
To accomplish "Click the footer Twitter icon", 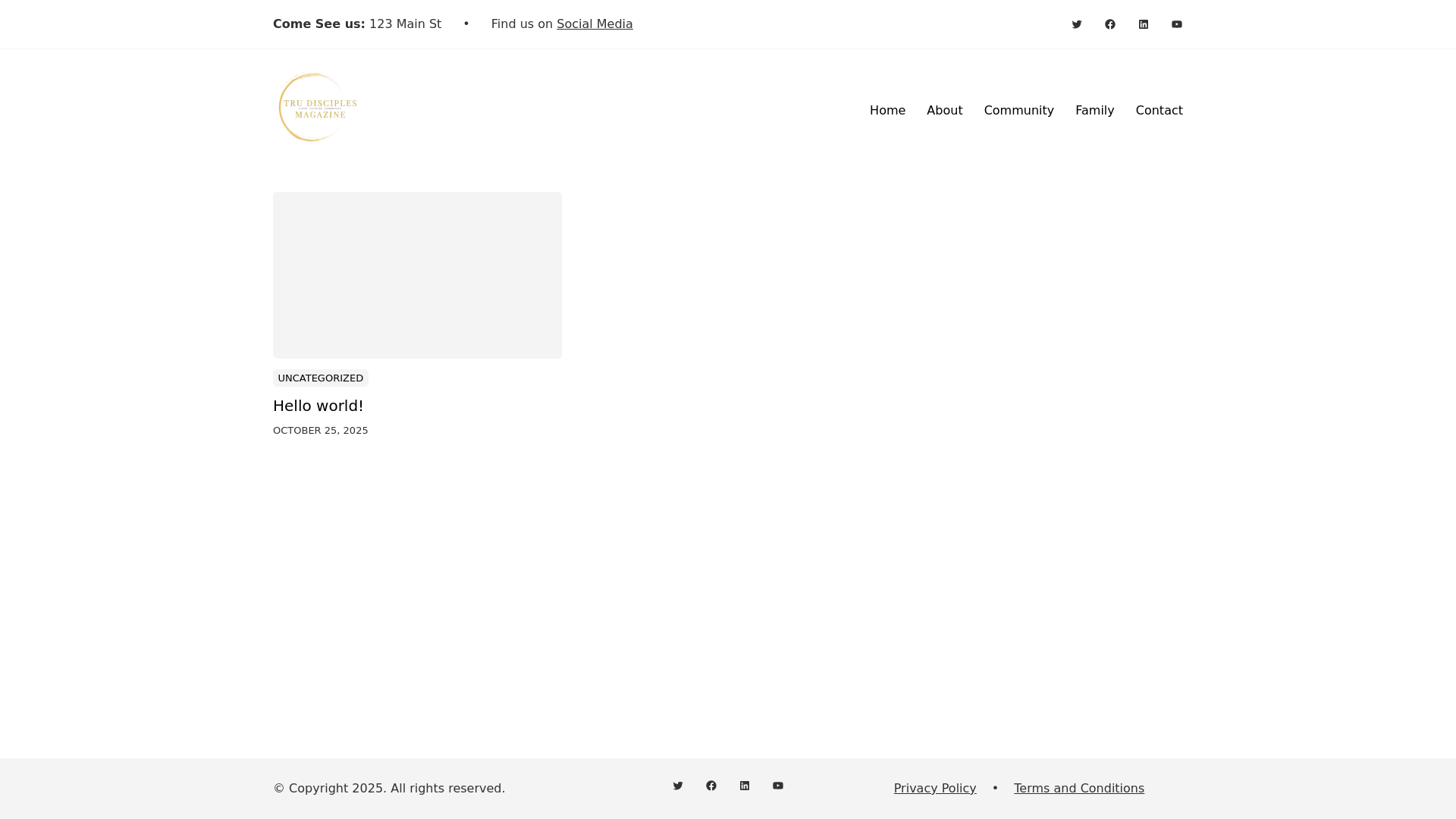I will tap(677, 786).
